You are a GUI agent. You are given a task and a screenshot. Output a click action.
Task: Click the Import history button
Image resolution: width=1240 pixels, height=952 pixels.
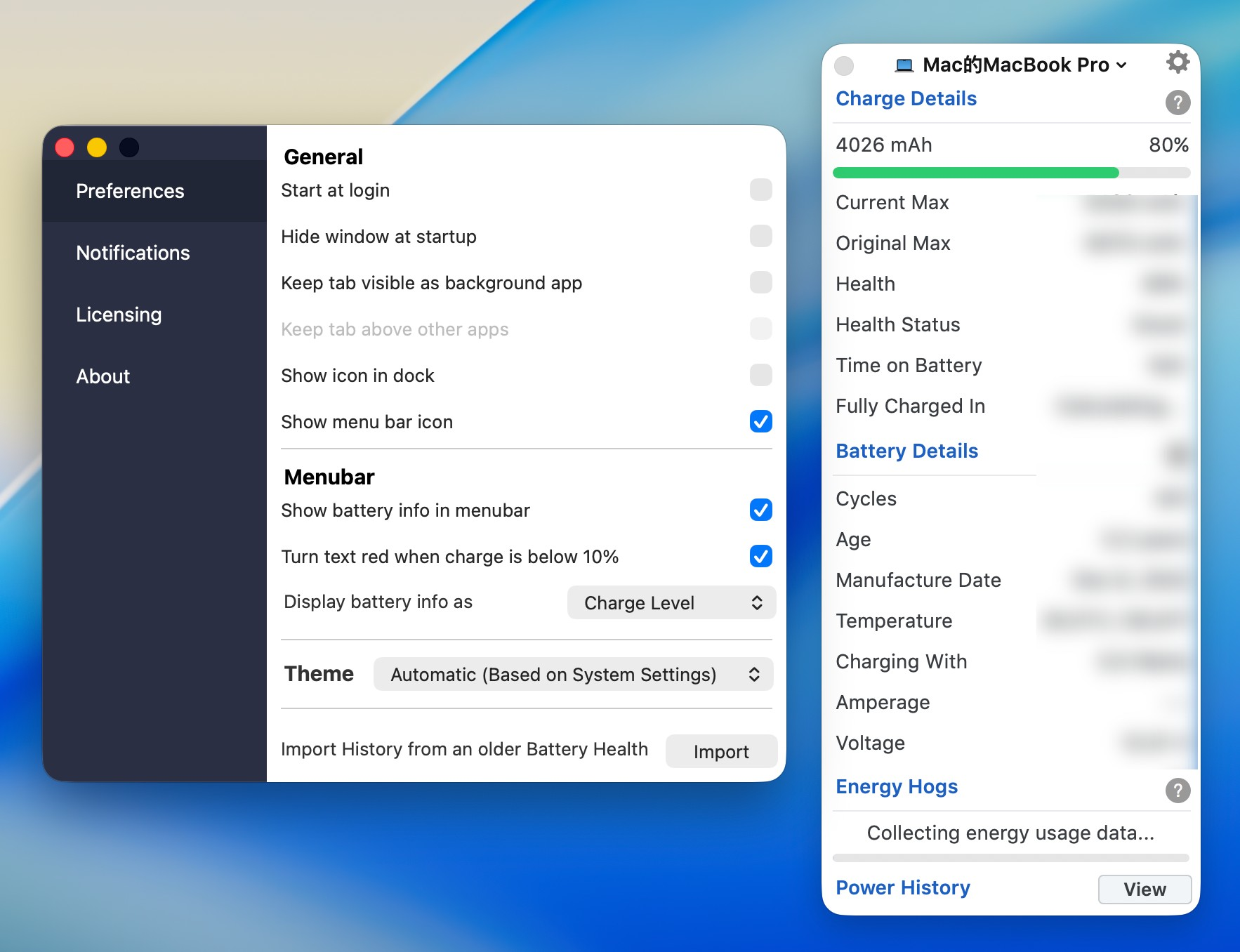click(x=721, y=751)
